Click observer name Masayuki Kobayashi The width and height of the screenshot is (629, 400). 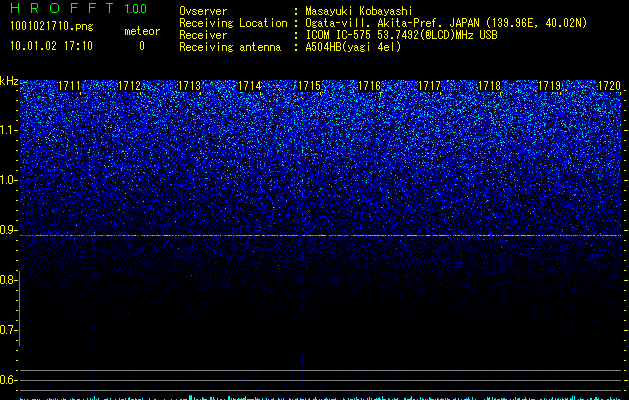point(359,11)
